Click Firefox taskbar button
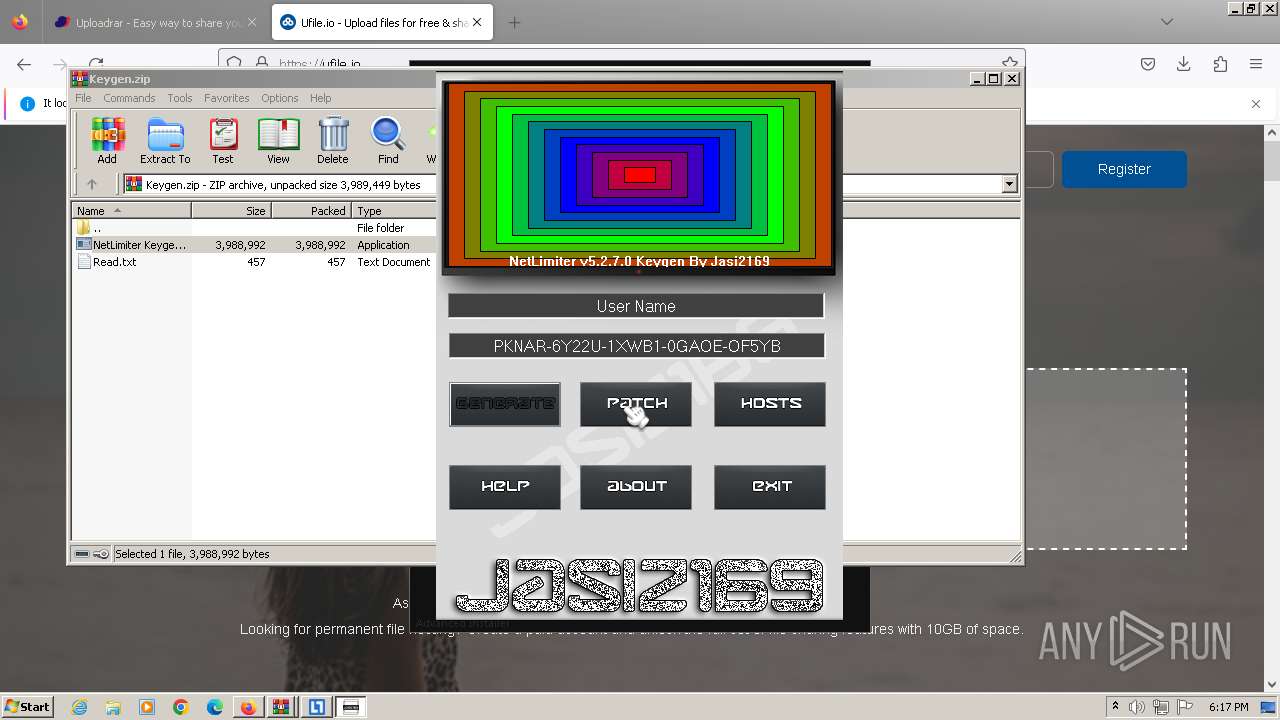The image size is (1280, 720). pyautogui.click(x=247, y=707)
